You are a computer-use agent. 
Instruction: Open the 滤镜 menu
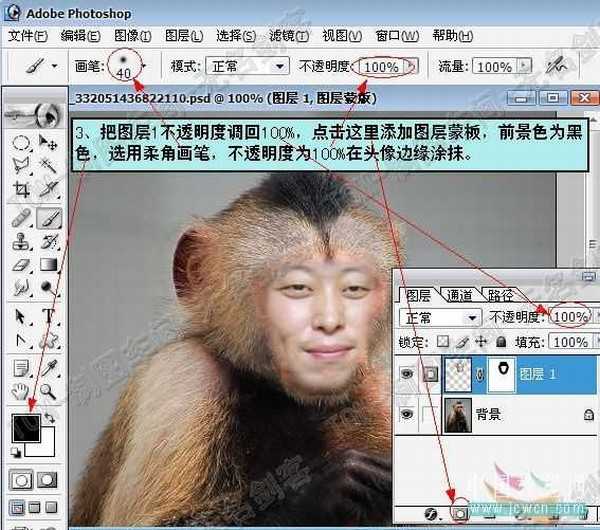pos(289,36)
